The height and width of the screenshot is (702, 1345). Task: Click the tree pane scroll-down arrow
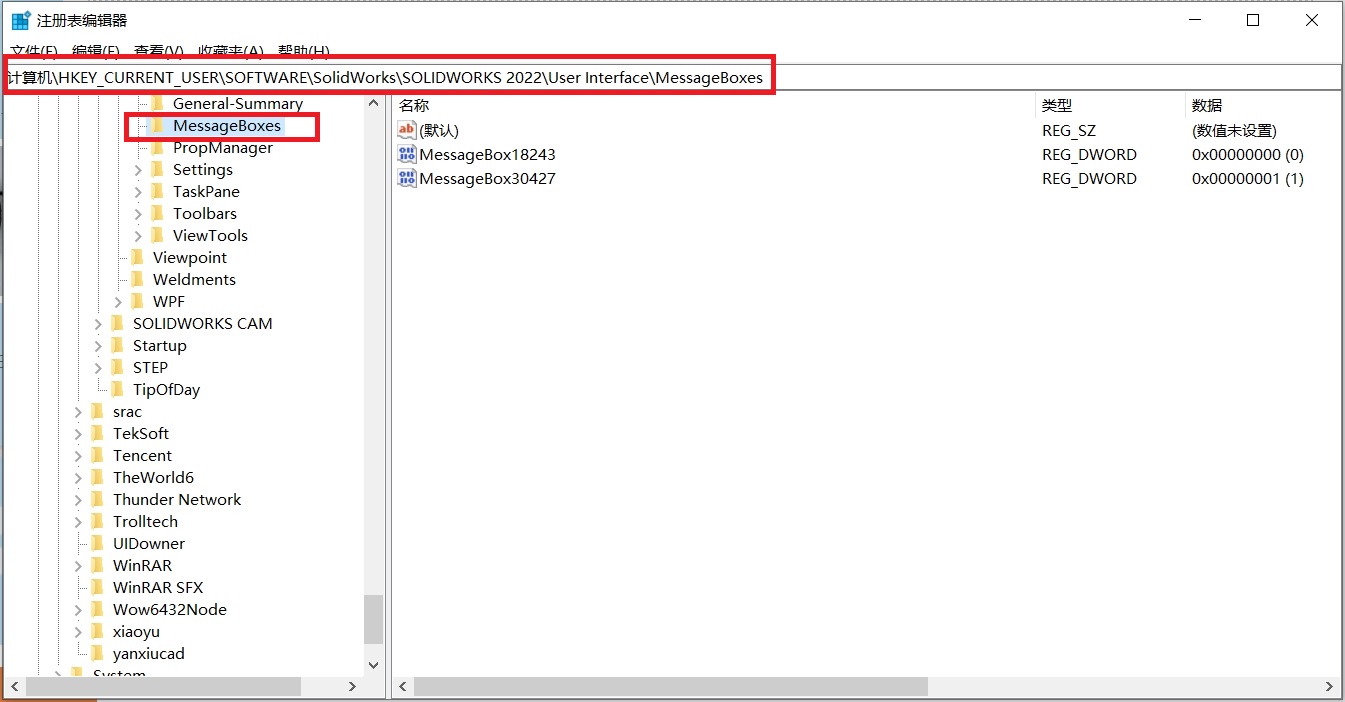coord(373,665)
